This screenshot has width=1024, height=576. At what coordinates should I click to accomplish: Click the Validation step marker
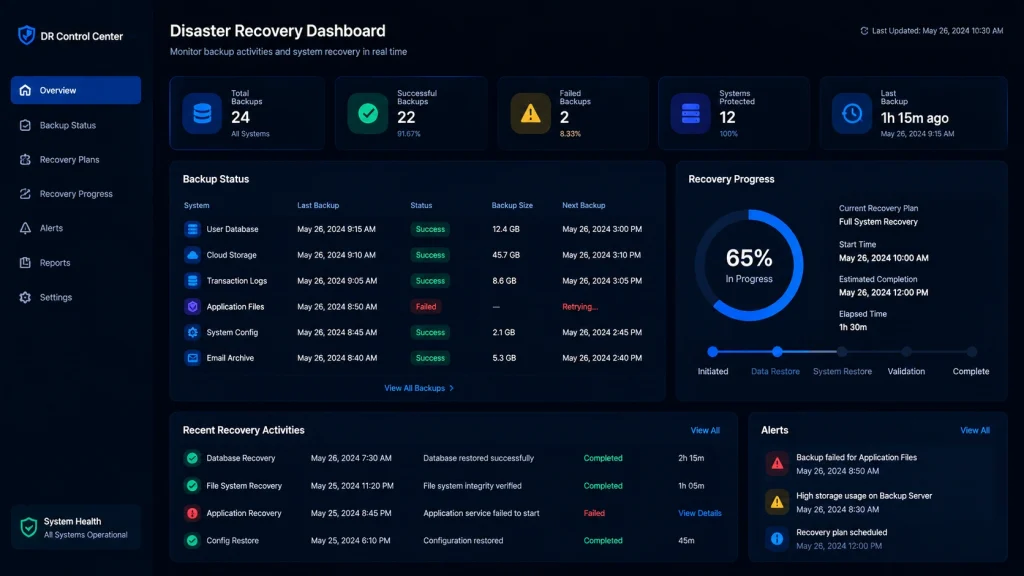[906, 351]
